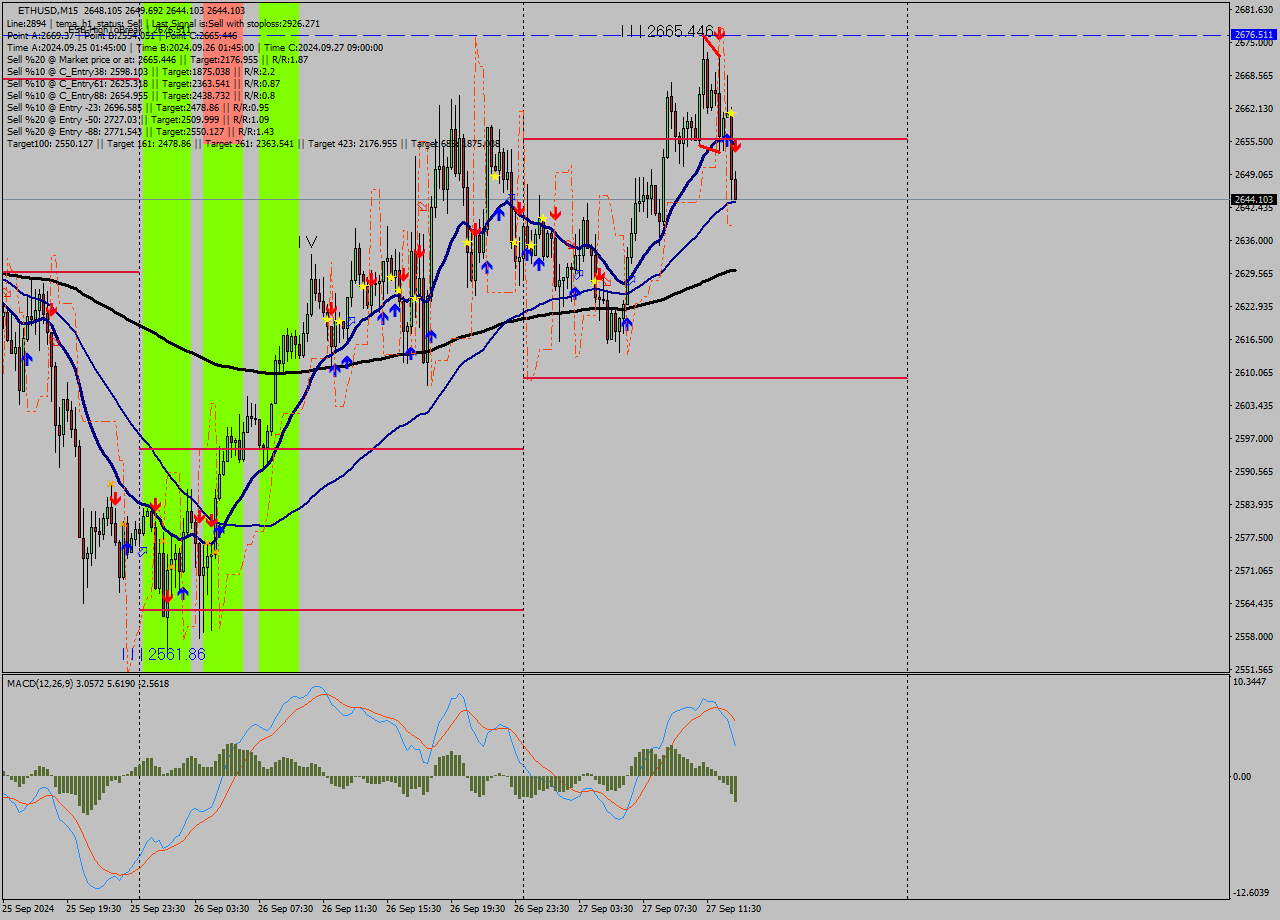The height and width of the screenshot is (920, 1280).
Task: Select the blue 2676.511 price tag on axis
Action: coord(1253,34)
